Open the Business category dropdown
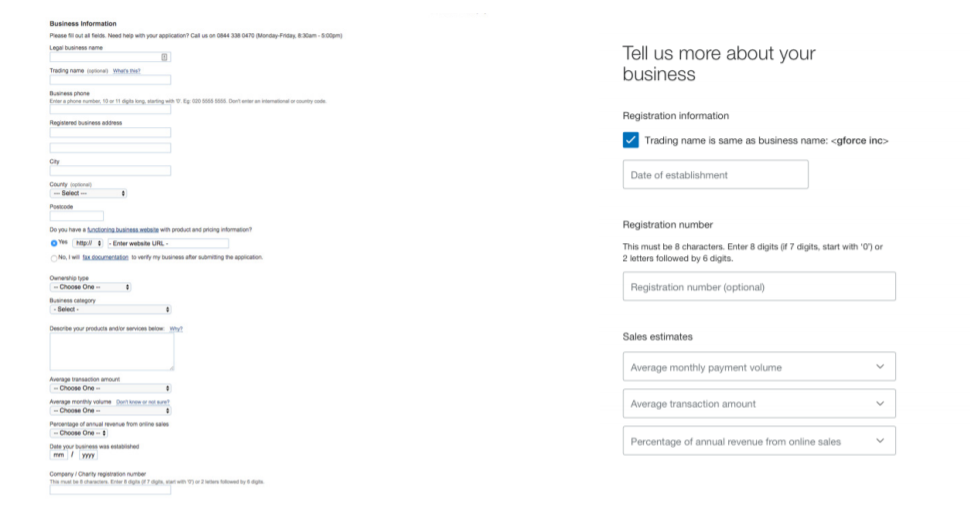 click(110, 310)
